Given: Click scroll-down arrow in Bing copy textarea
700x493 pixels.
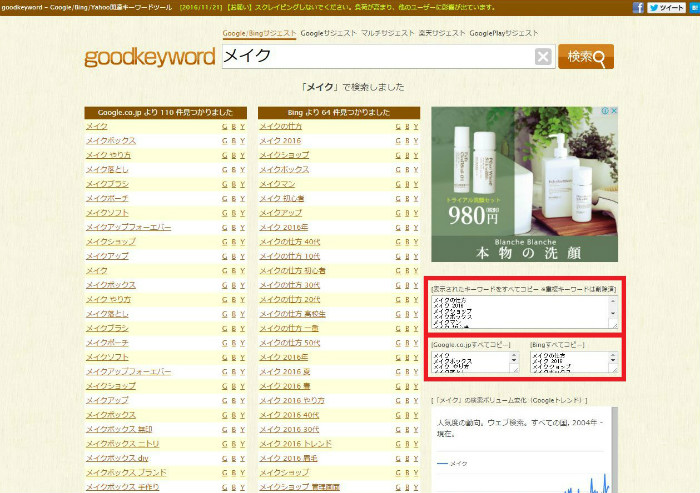Looking at the screenshot, I should point(613,359).
